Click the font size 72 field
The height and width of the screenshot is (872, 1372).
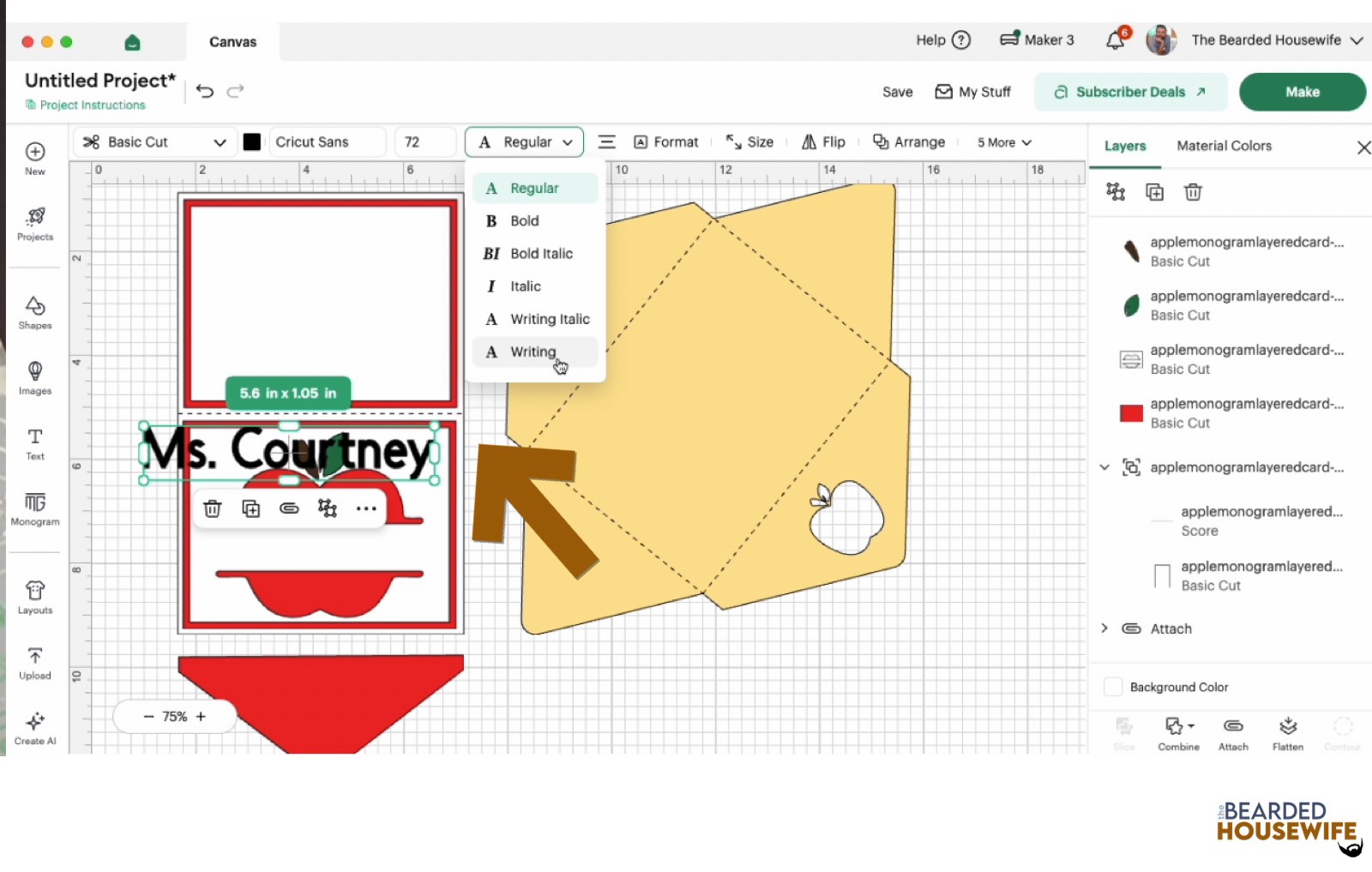tap(426, 142)
